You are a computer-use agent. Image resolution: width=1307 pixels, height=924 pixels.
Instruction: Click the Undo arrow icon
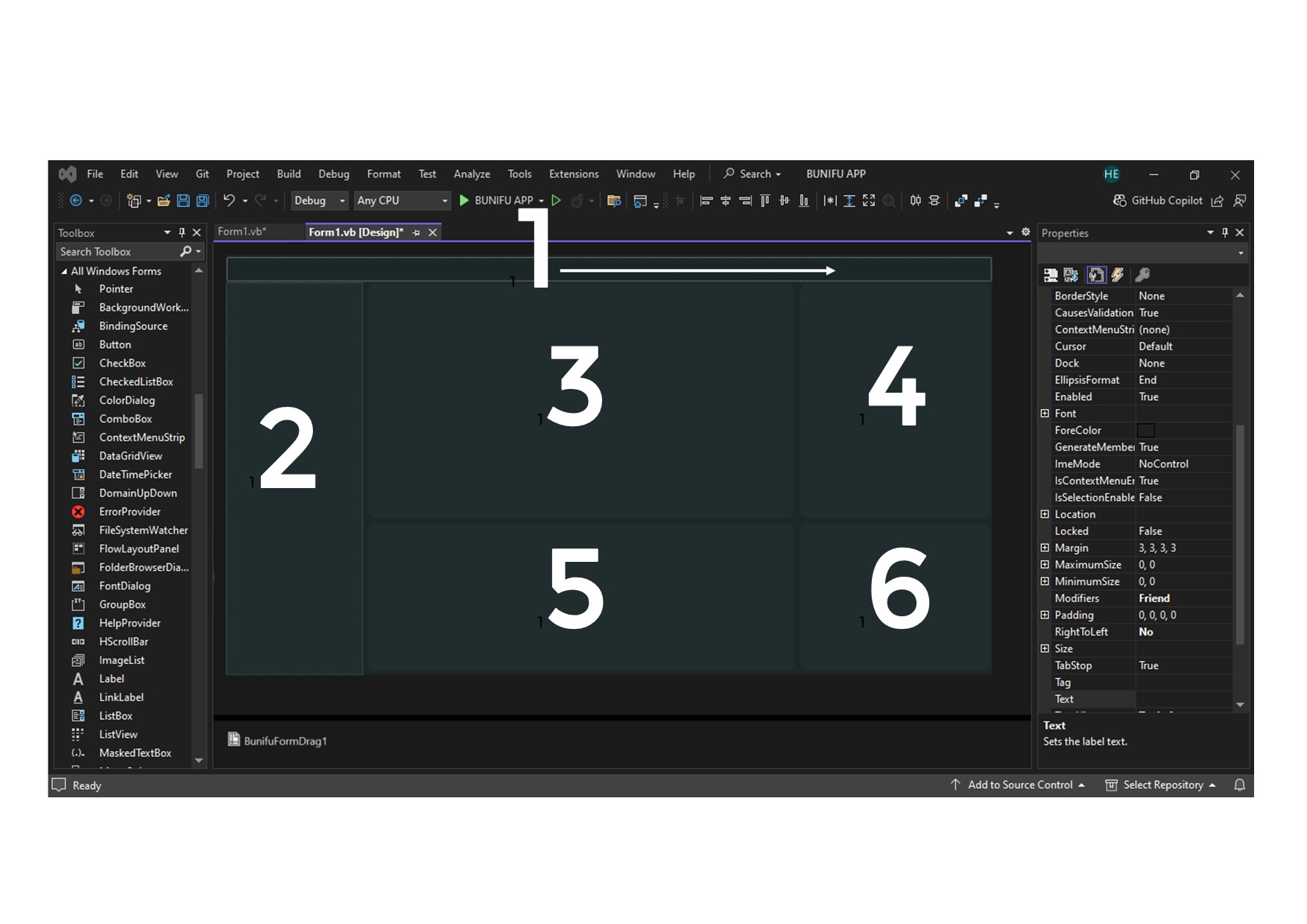[x=229, y=200]
